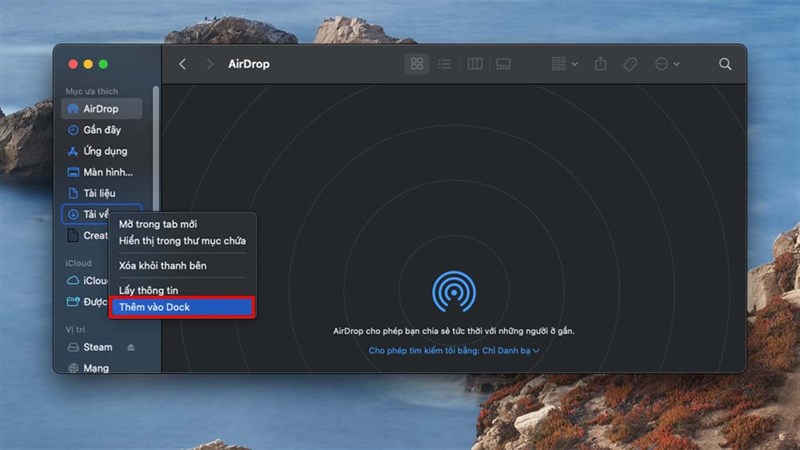
Task: Close the Finder window with red button
Action: [73, 64]
